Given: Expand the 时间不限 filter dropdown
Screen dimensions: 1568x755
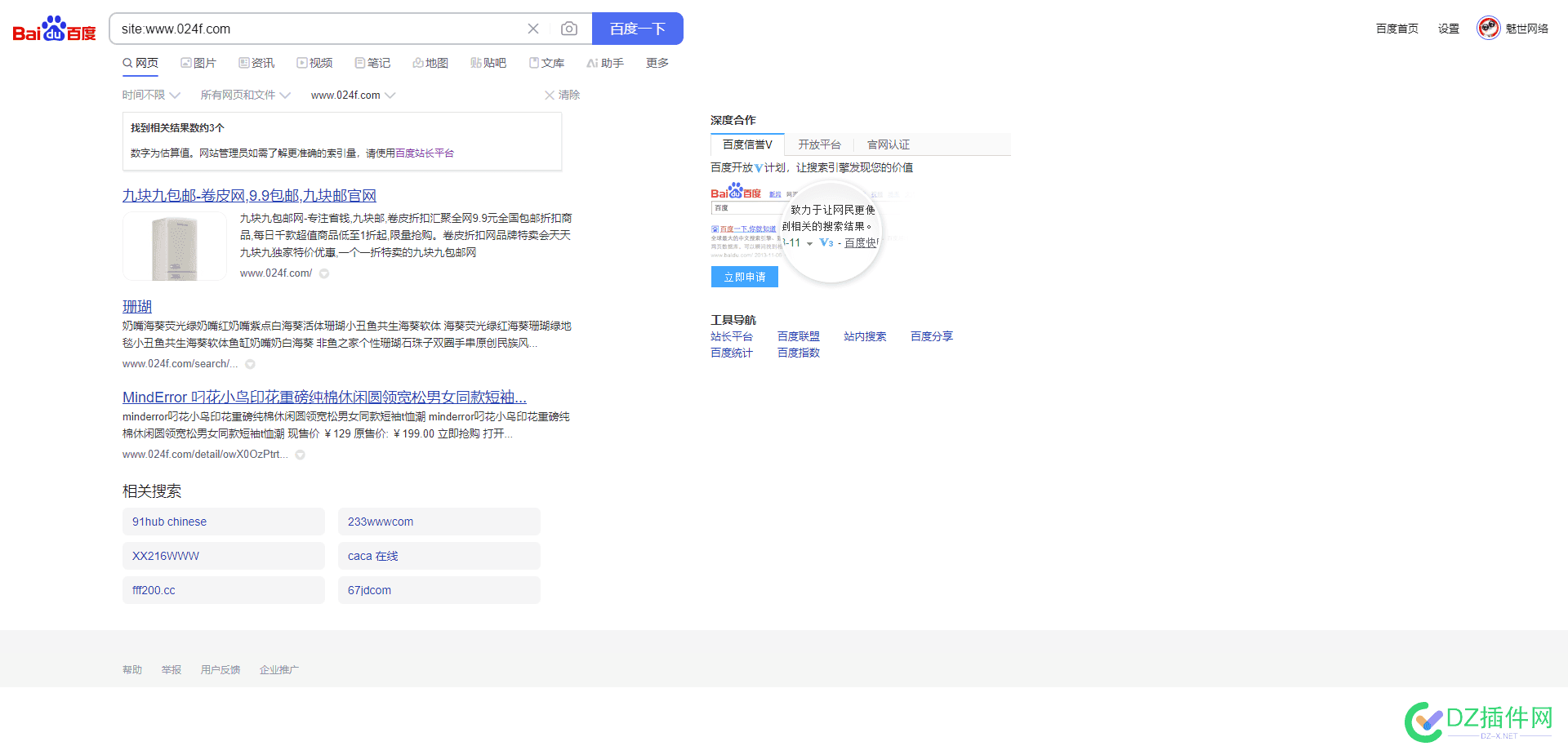Looking at the screenshot, I should 151,95.
